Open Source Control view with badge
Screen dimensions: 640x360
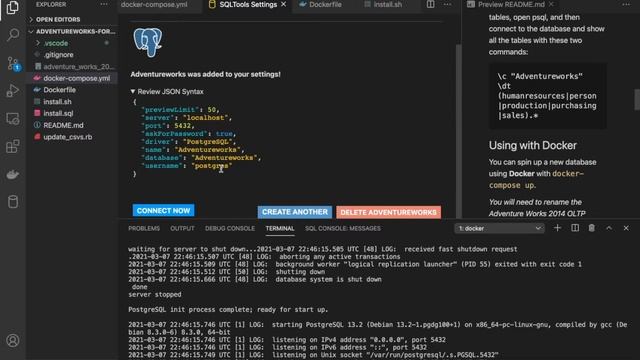pyautogui.click(x=13, y=63)
